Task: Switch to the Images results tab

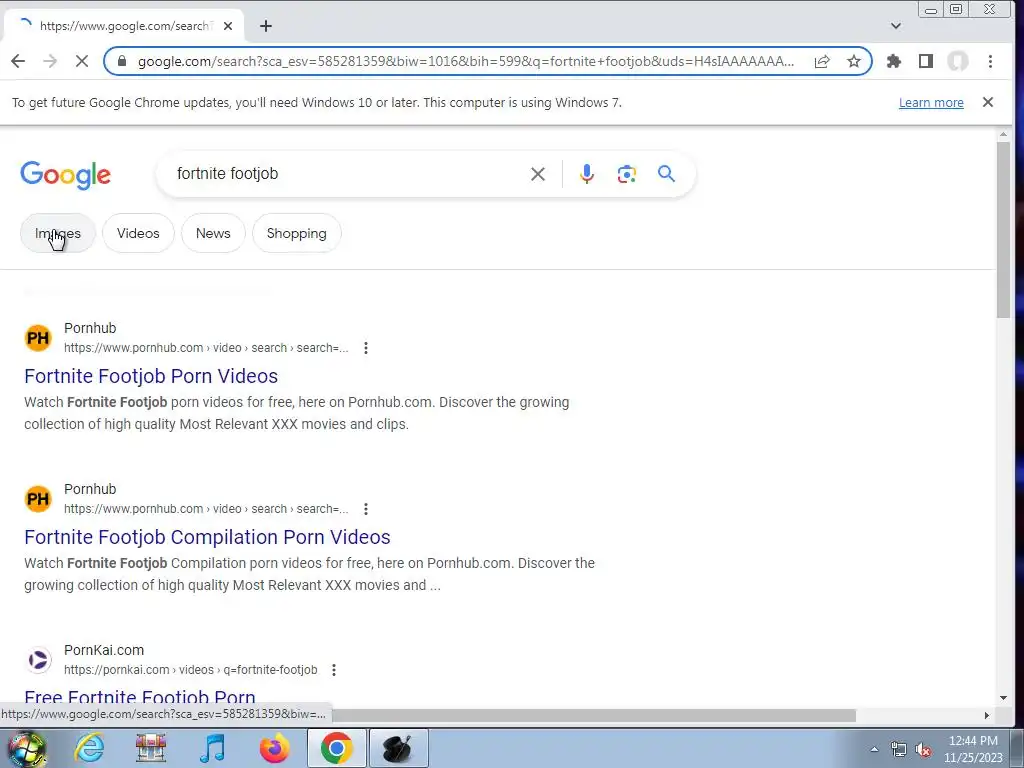Action: coord(58,233)
